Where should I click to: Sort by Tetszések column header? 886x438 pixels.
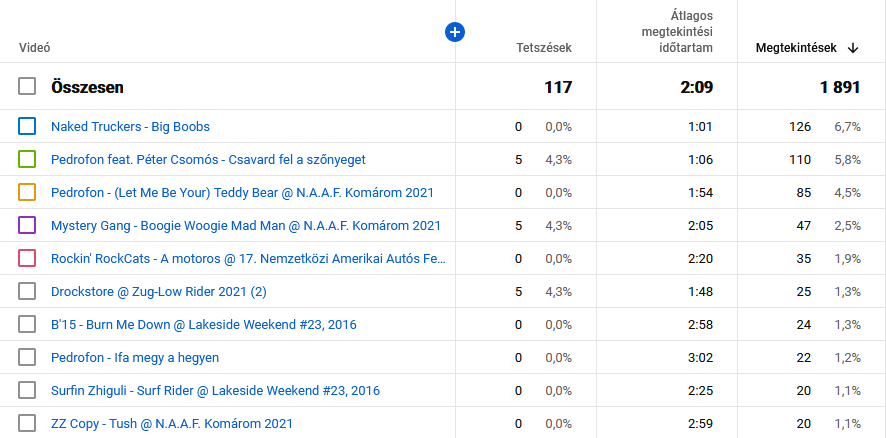(x=543, y=47)
